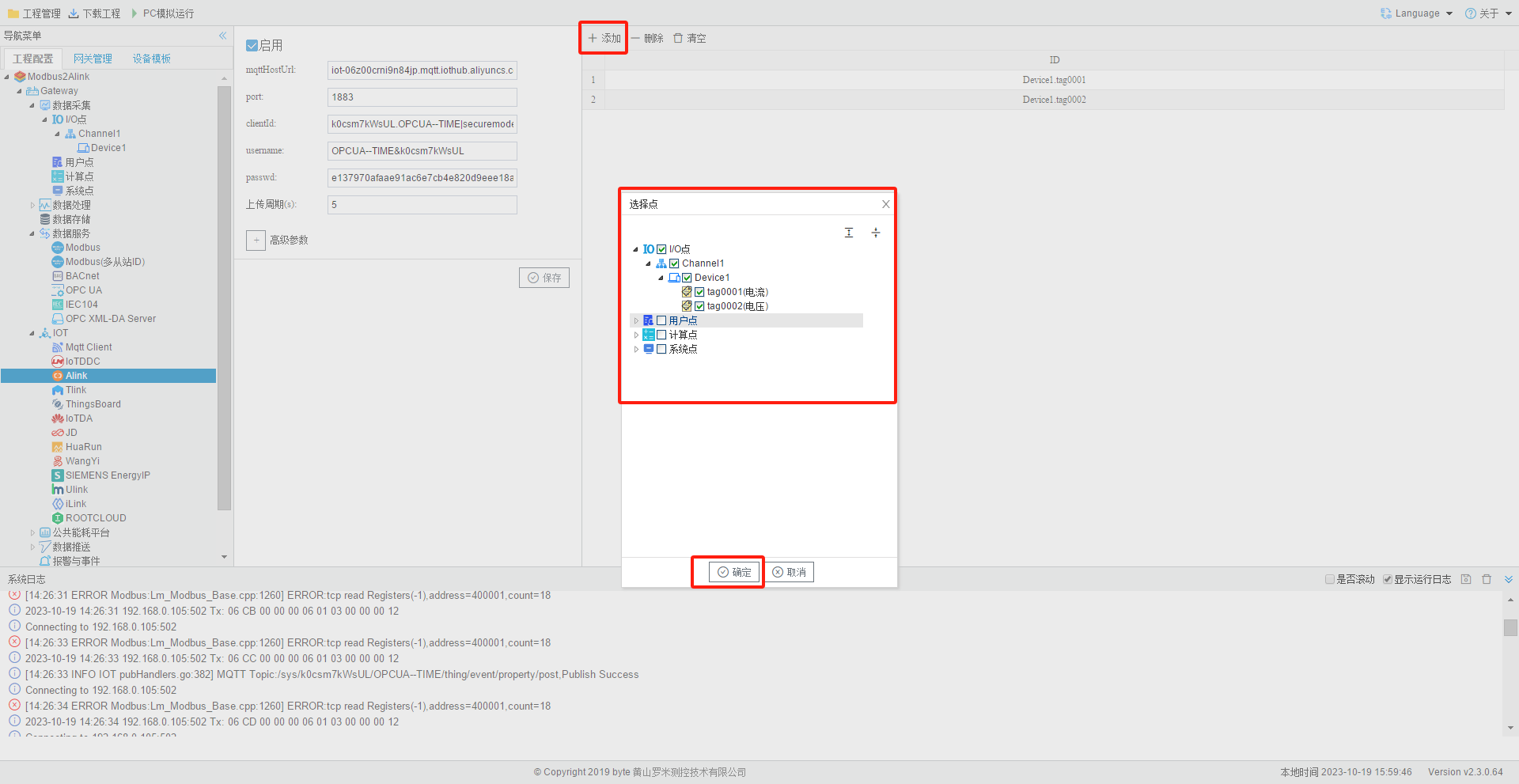This screenshot has height=784, width=1519.
Task: Click the navigation tree scrollbar
Action: coord(224,297)
